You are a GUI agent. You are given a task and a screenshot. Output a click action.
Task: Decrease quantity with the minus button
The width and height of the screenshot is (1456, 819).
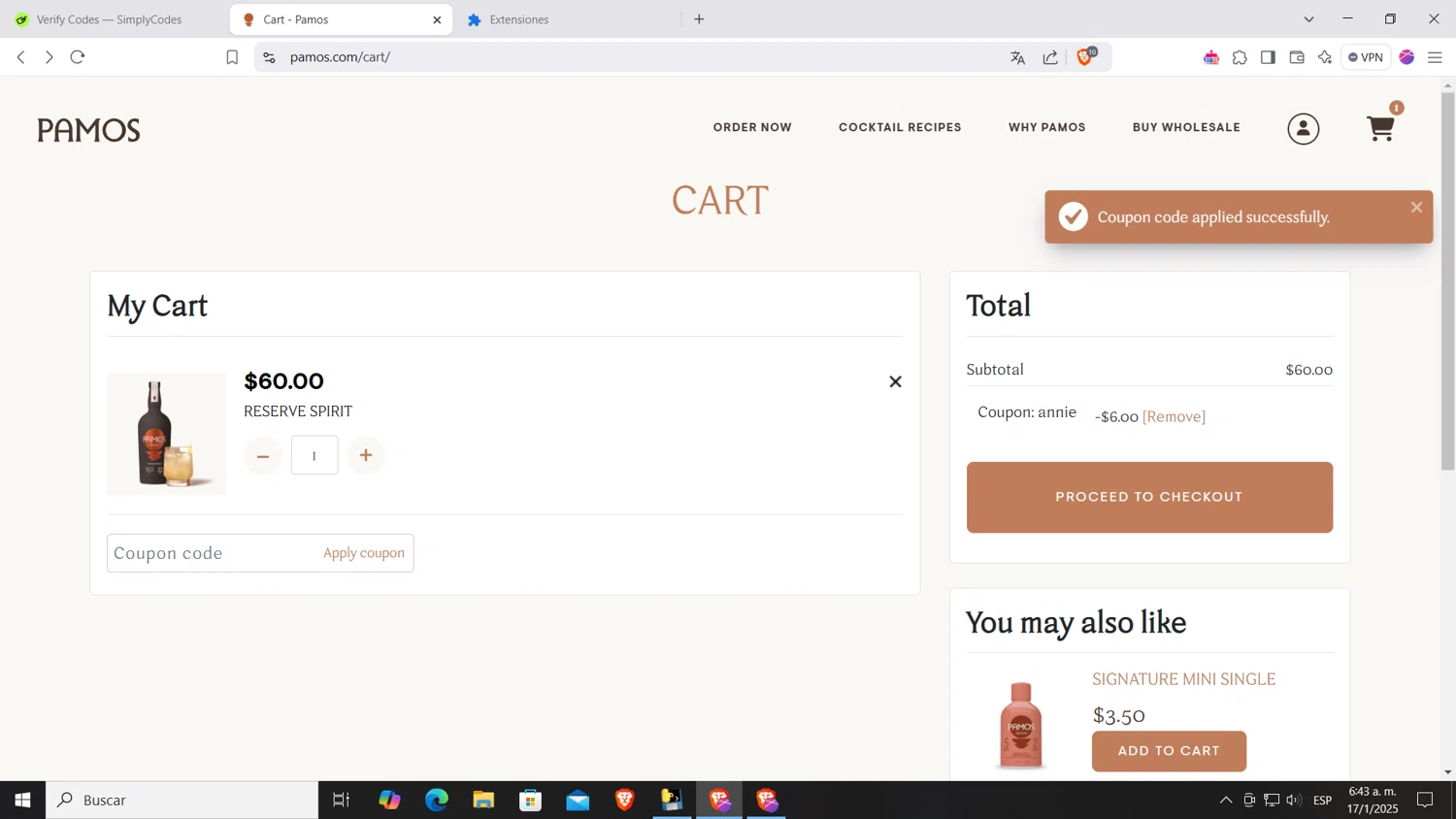pos(263,455)
